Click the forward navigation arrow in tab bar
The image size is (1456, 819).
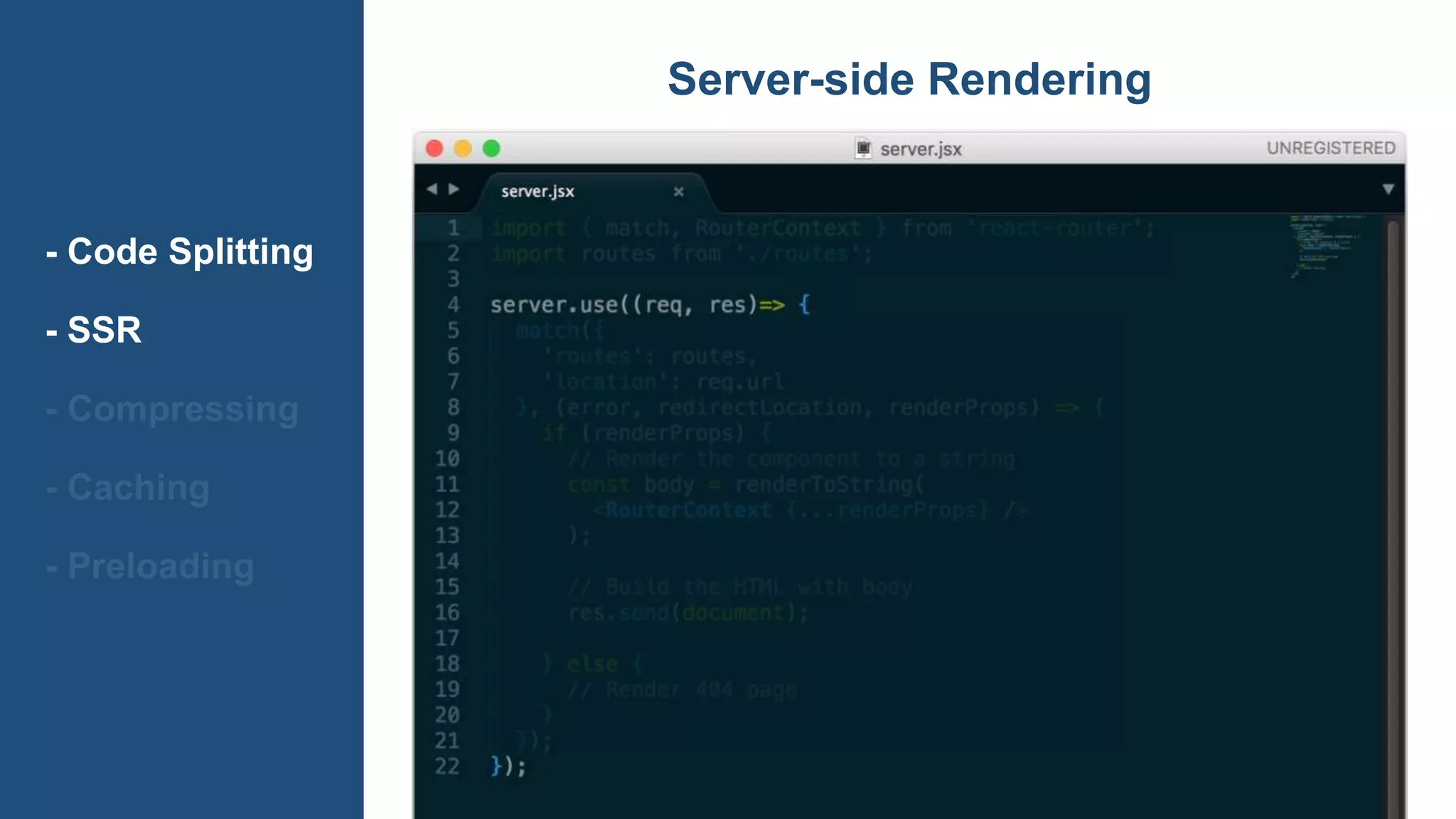click(454, 189)
